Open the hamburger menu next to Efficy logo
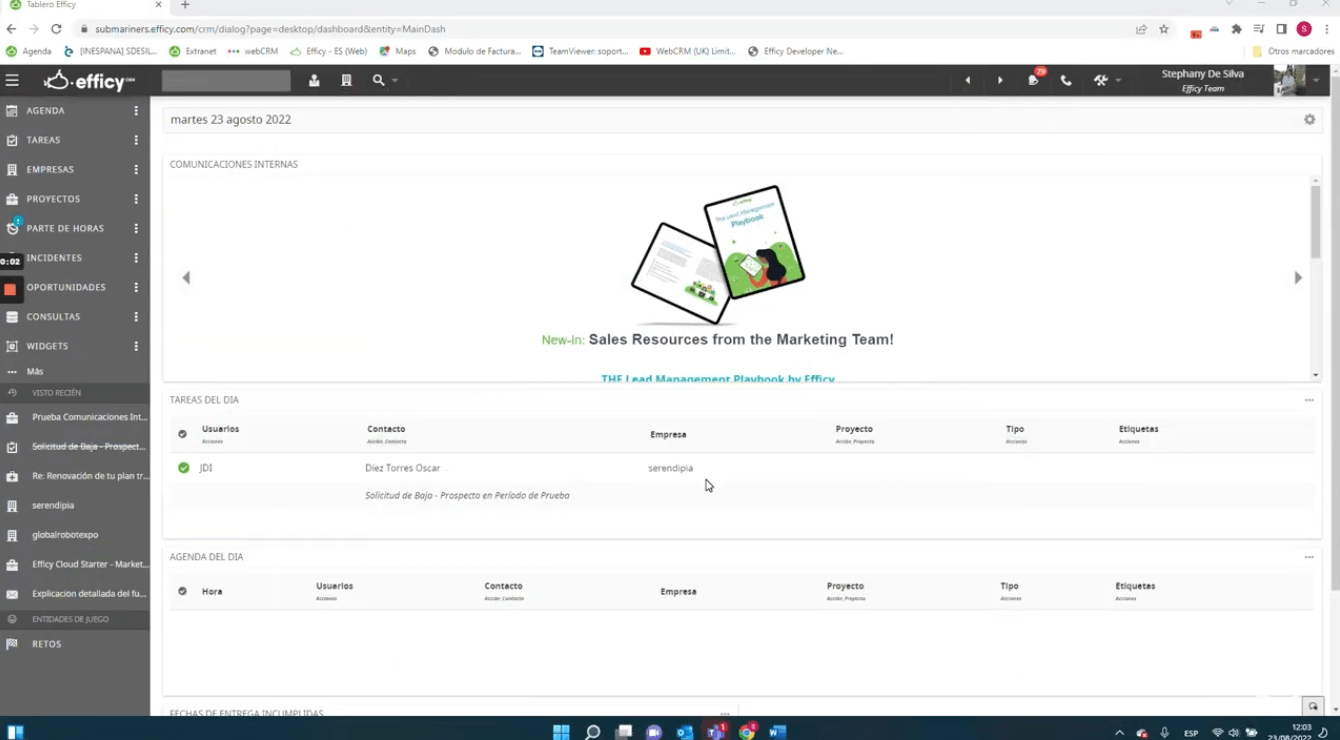Screen dimensions: 1340x740 pyautogui.click(x=13, y=80)
